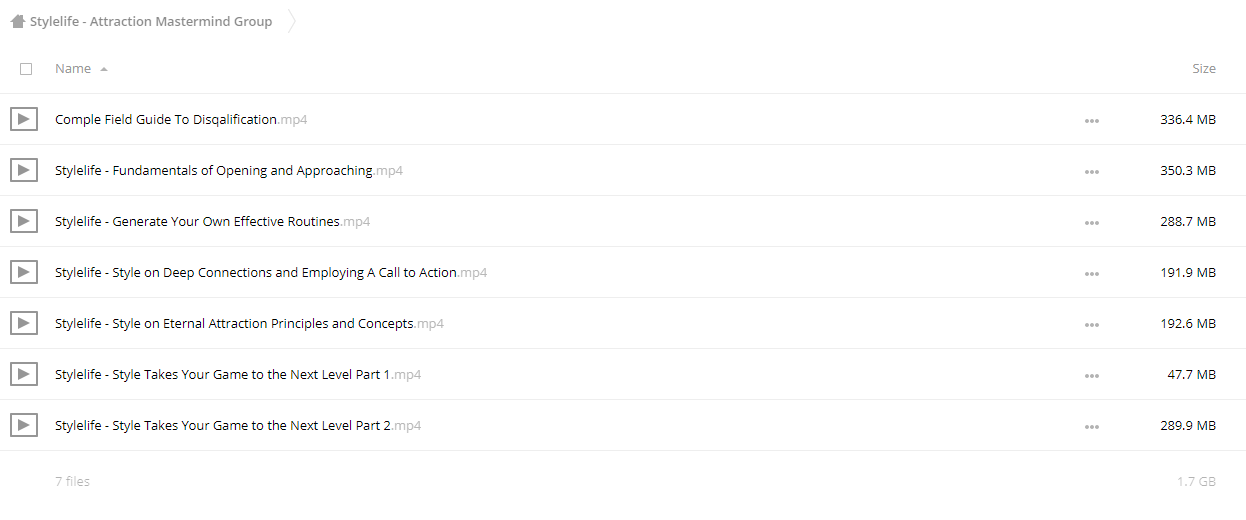Screen dimensions: 1246x520
Task: Sort files by the Name column header
Action: click(73, 69)
